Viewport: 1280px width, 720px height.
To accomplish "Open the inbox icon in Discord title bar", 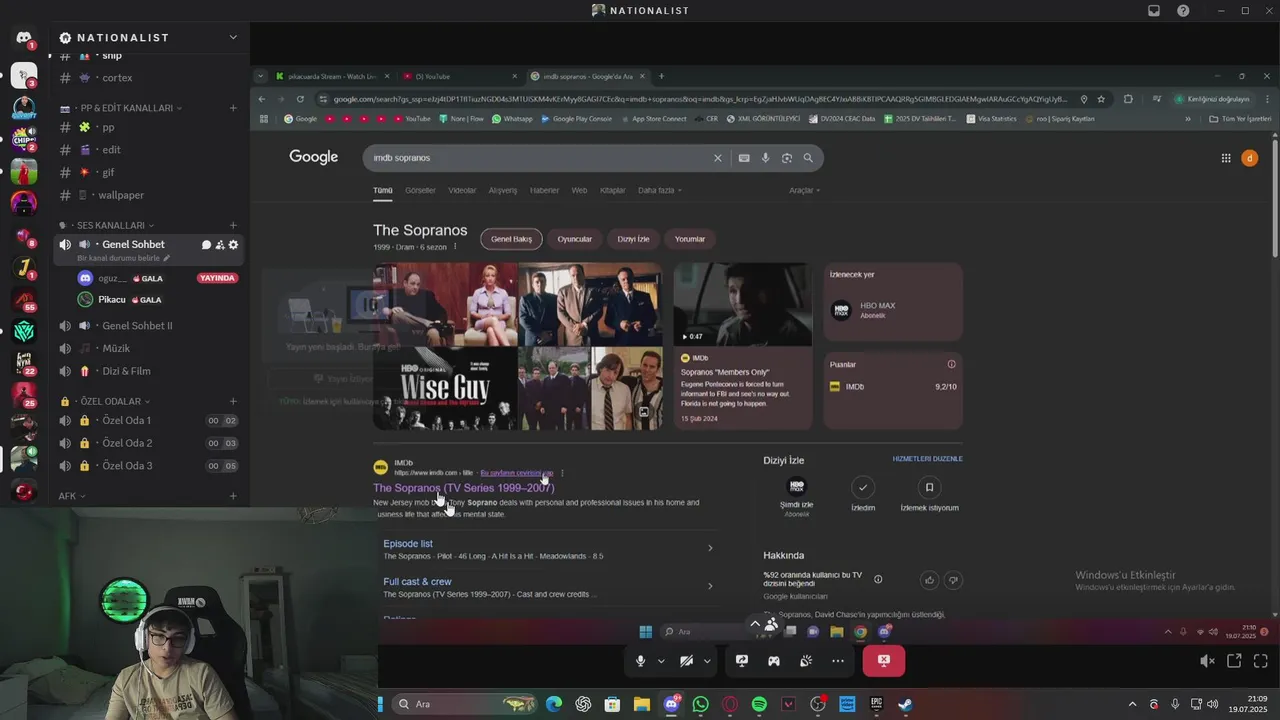I will (x=1154, y=10).
